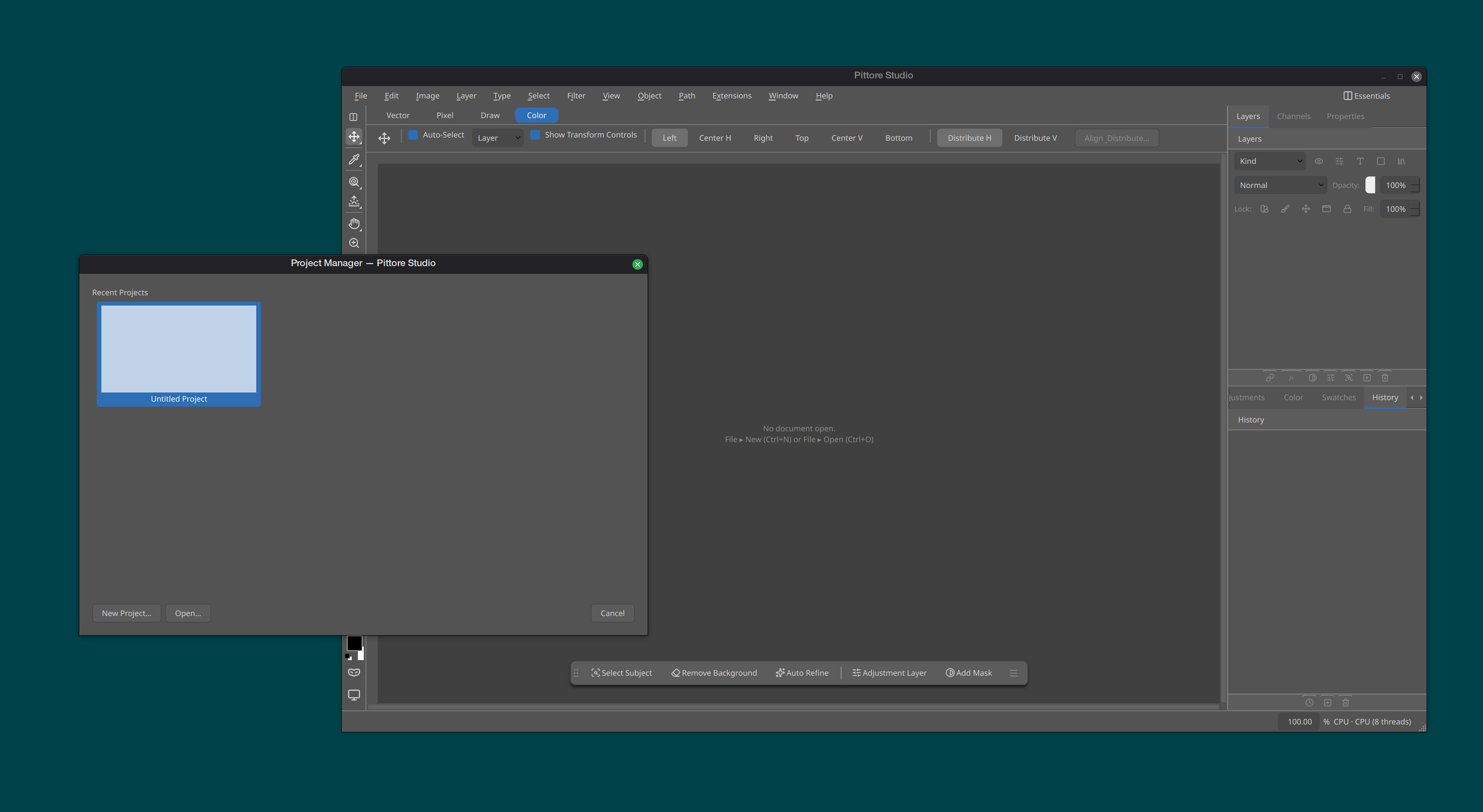The height and width of the screenshot is (812, 1483).
Task: Open the Extensions menu
Action: pyautogui.click(x=732, y=95)
